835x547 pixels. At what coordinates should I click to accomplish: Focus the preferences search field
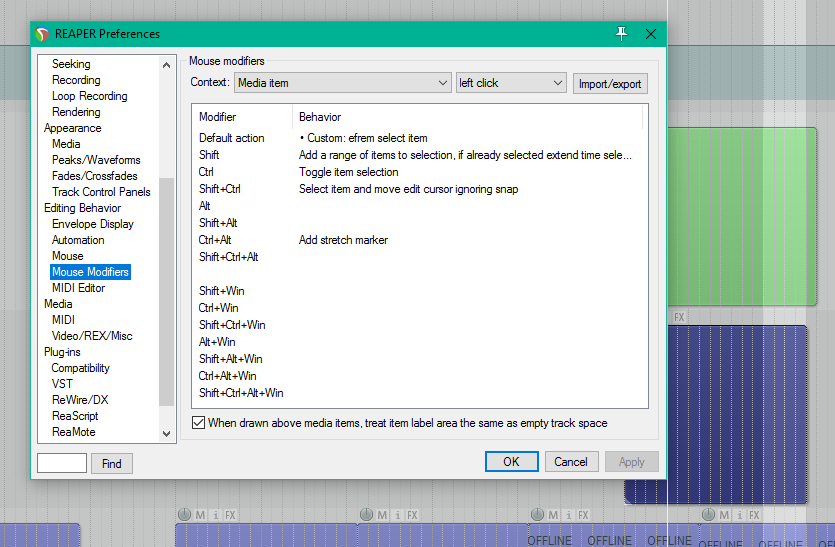pyautogui.click(x=62, y=463)
